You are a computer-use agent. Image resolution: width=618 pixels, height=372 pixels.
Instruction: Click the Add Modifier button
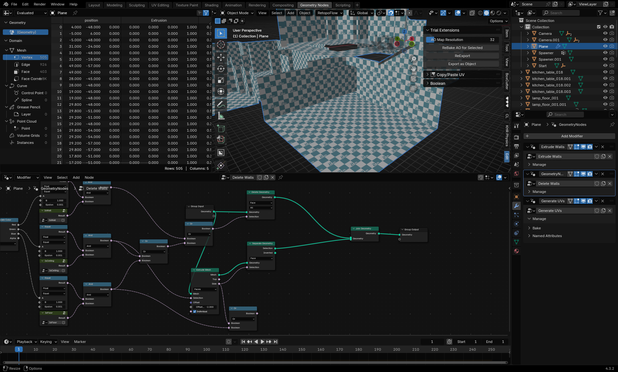pos(569,136)
